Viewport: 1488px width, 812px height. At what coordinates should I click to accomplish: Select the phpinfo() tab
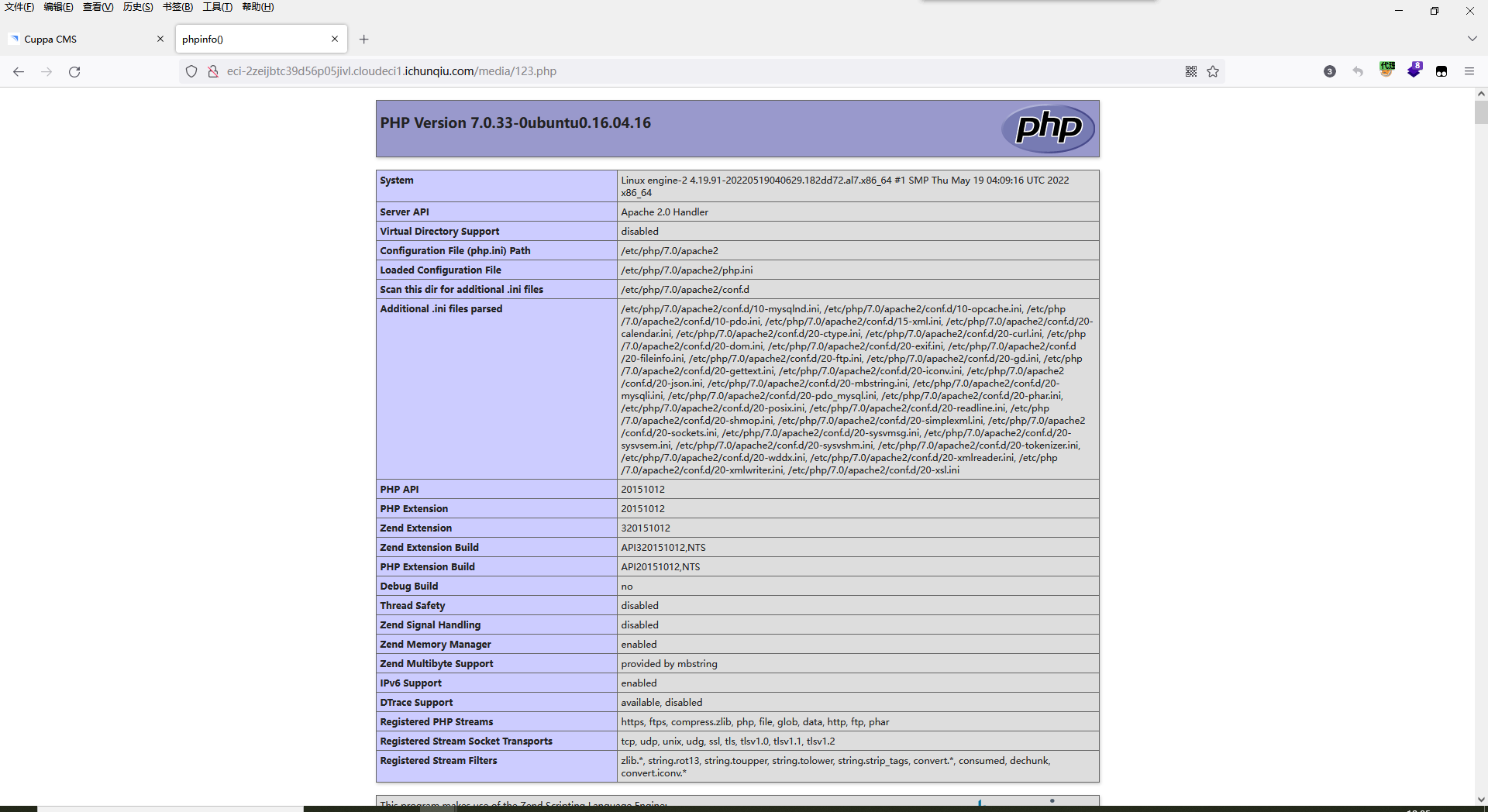point(261,39)
